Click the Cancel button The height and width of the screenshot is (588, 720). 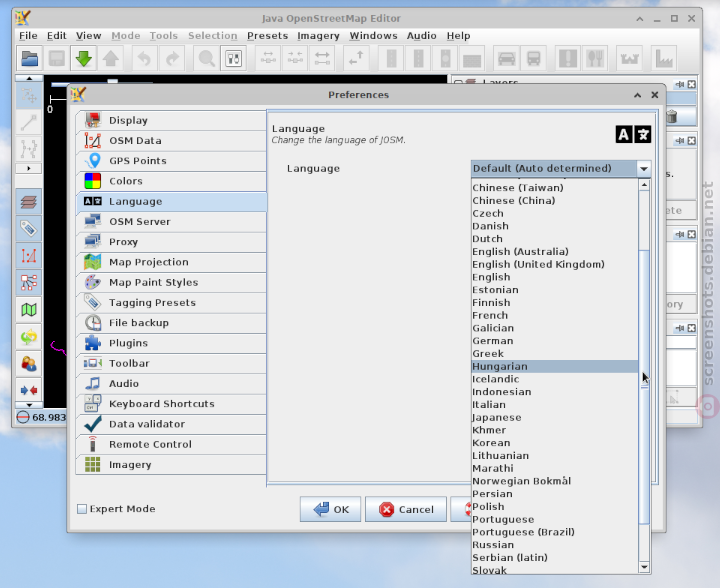(x=406, y=509)
